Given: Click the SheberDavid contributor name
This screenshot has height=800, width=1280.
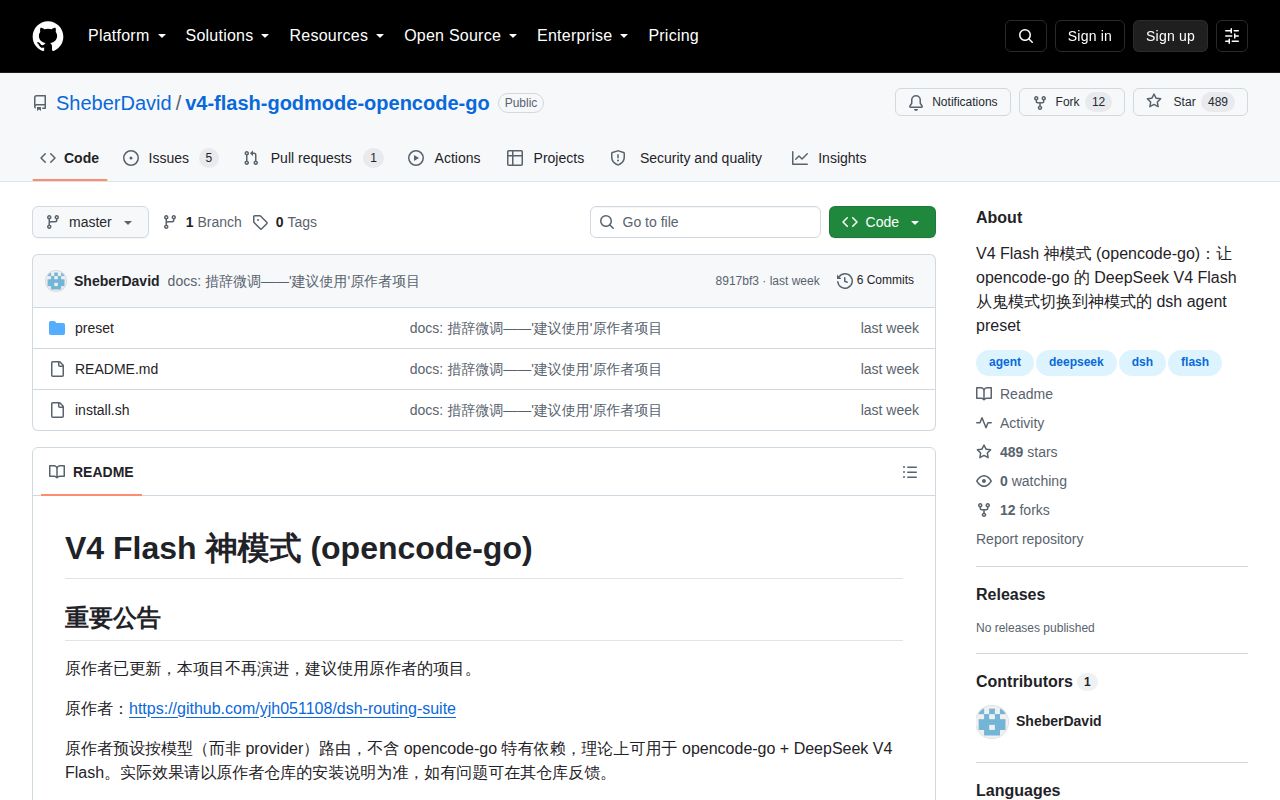Looking at the screenshot, I should pos(1058,721).
